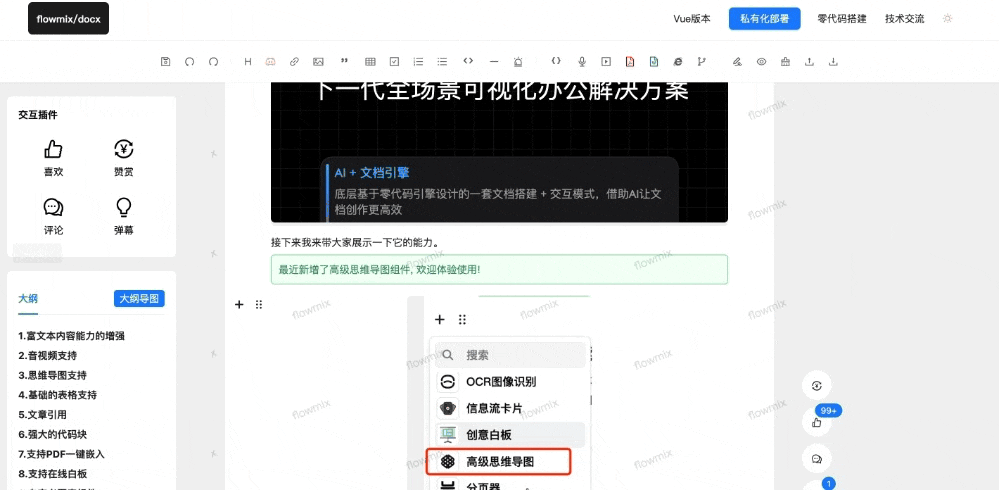Click the toolbox icon in the toolbar
Screen dimensions: 999x490
785,62
